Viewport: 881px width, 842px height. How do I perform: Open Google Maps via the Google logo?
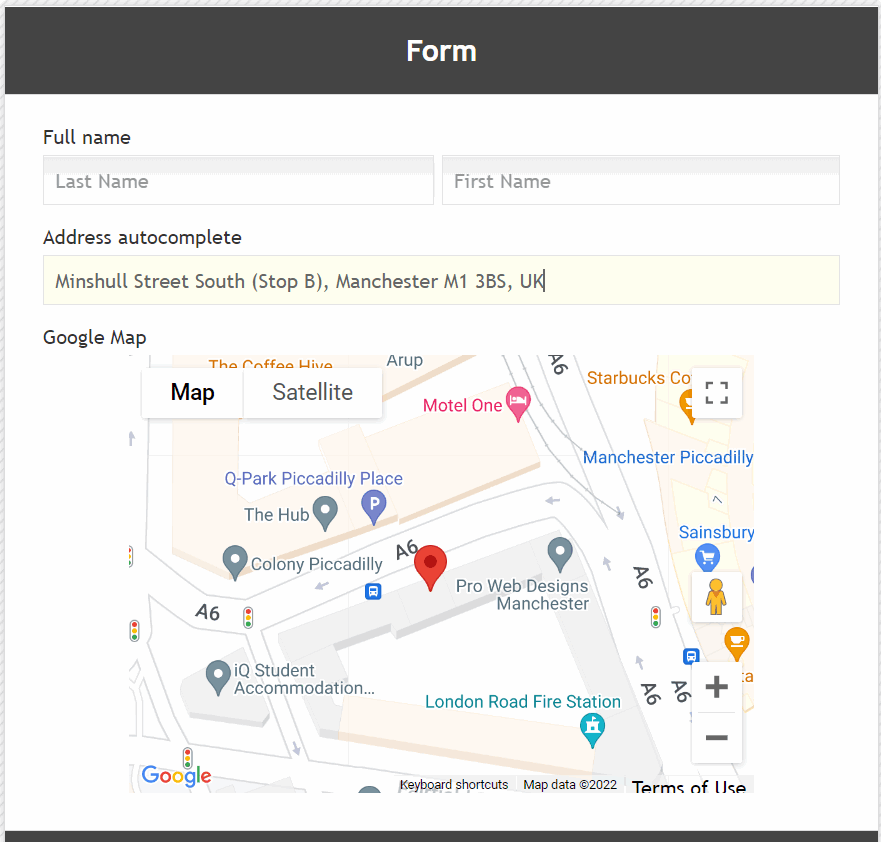(x=175, y=776)
